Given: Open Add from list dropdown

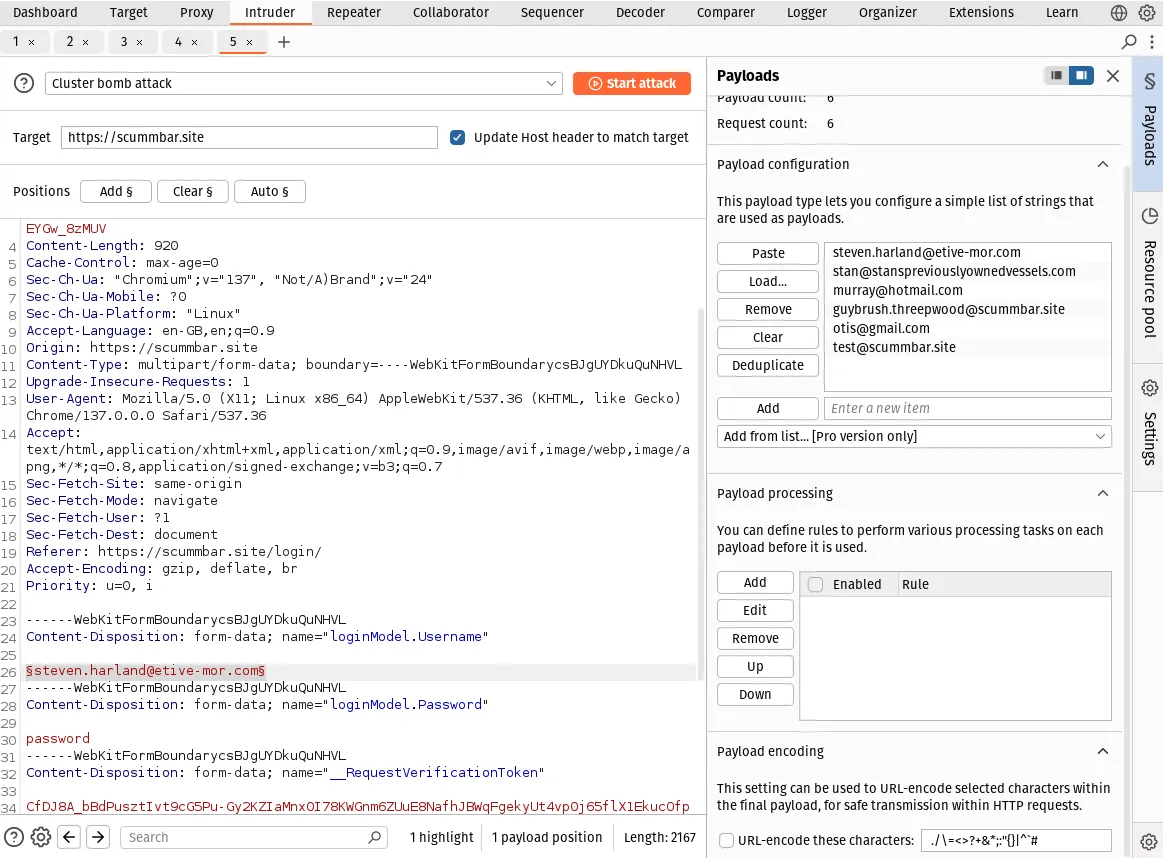Looking at the screenshot, I should [914, 436].
